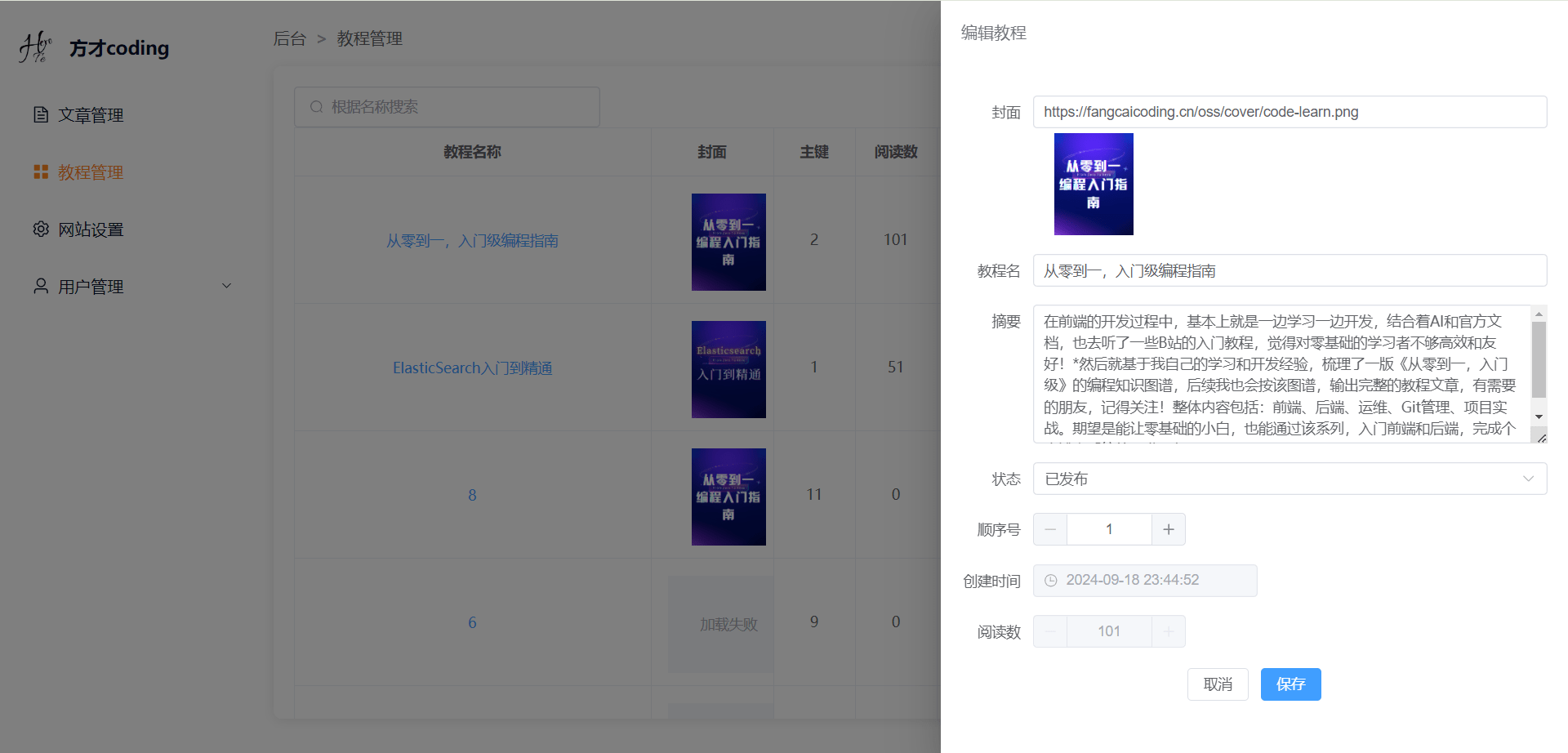Click the 摘要 textarea resize handle

(x=1541, y=438)
